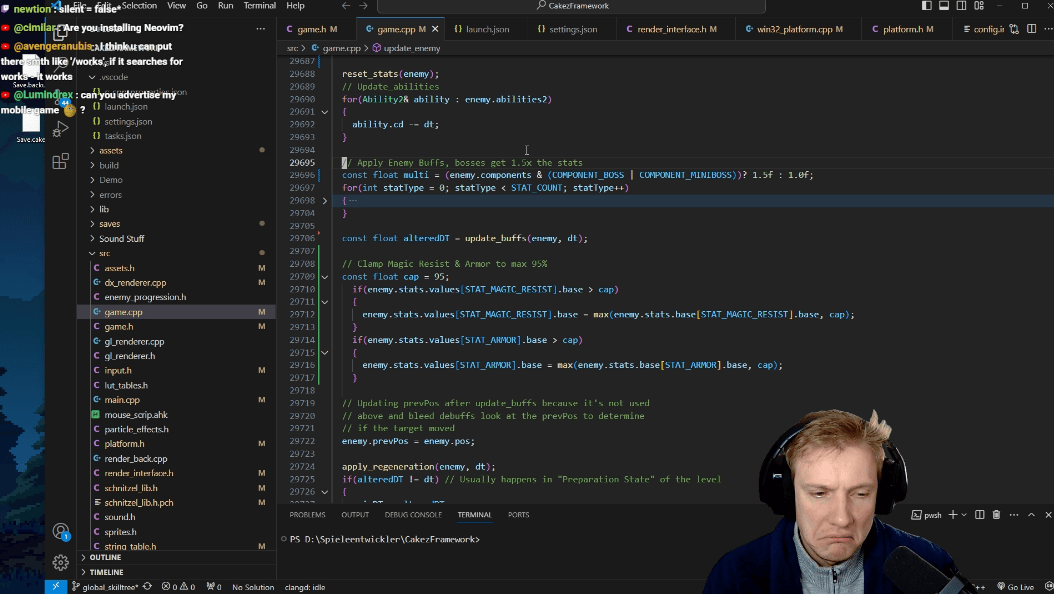Open the Manage gear settings icon
The height and width of the screenshot is (594, 1054).
pyautogui.click(x=60, y=562)
